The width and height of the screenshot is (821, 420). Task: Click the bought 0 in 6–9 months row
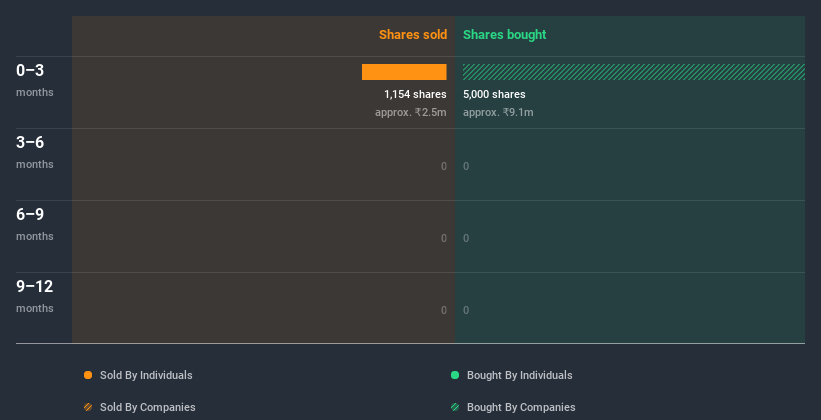click(x=466, y=238)
